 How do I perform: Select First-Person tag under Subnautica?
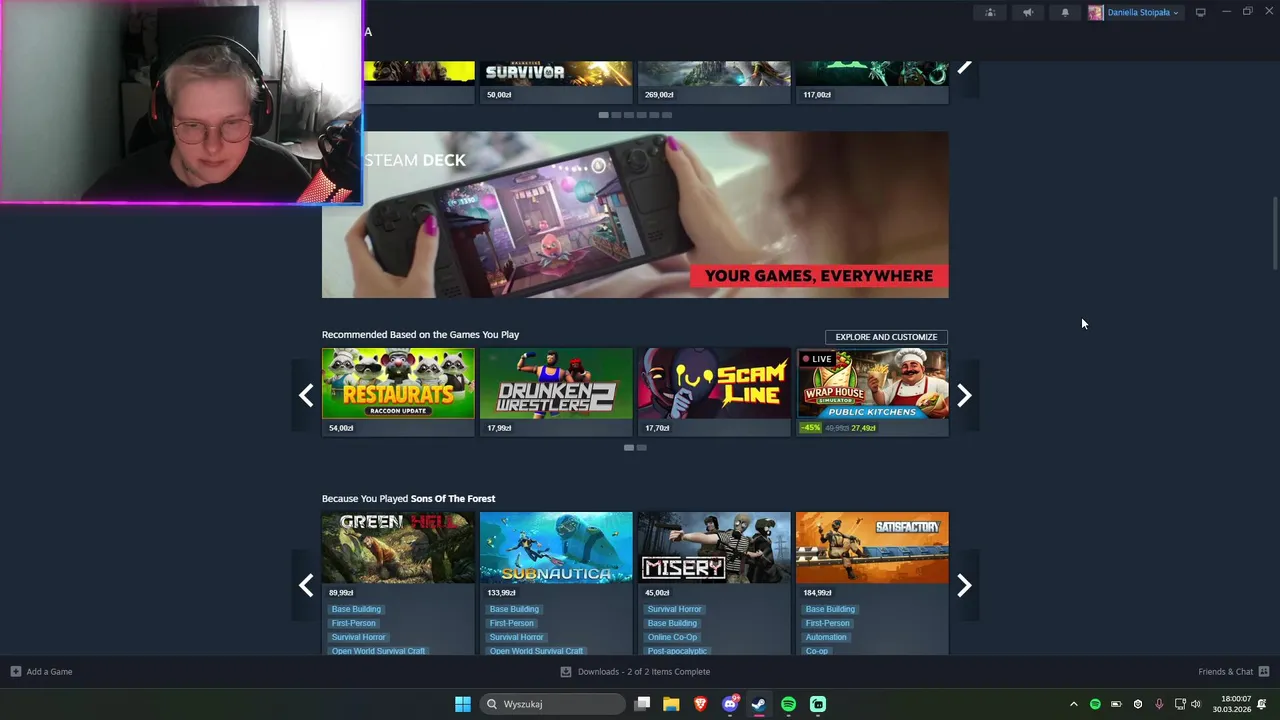pyautogui.click(x=512, y=623)
